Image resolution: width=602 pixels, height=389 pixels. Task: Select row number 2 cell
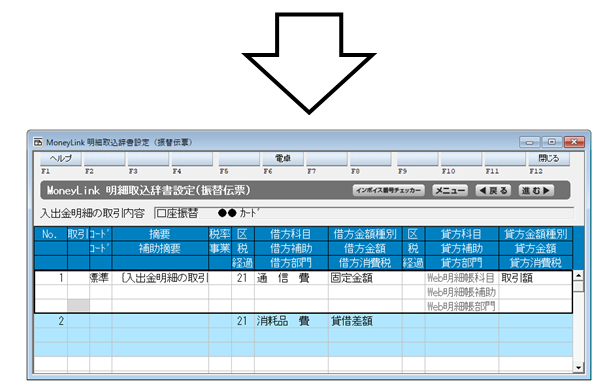51,321
